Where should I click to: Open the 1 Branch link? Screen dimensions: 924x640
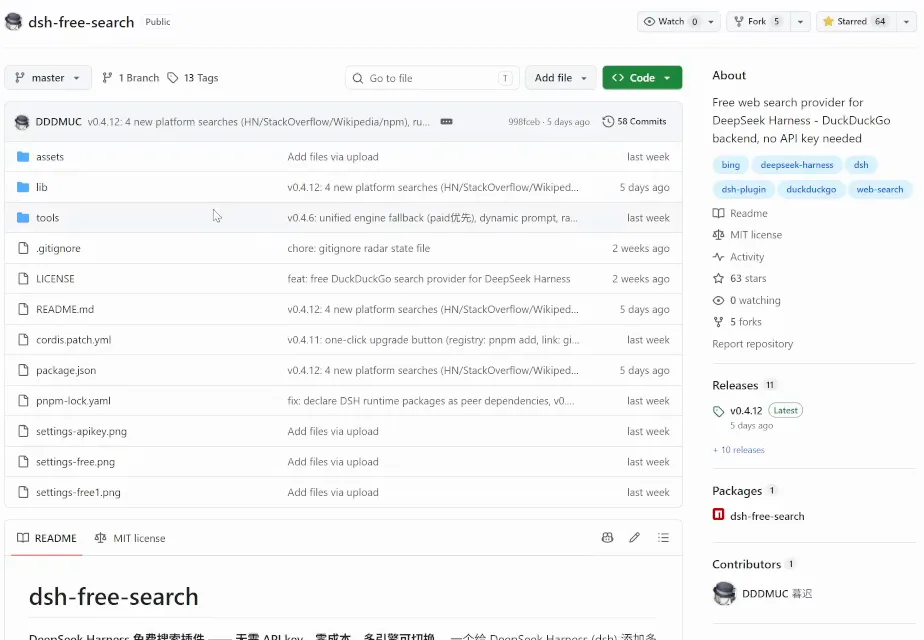(x=131, y=78)
